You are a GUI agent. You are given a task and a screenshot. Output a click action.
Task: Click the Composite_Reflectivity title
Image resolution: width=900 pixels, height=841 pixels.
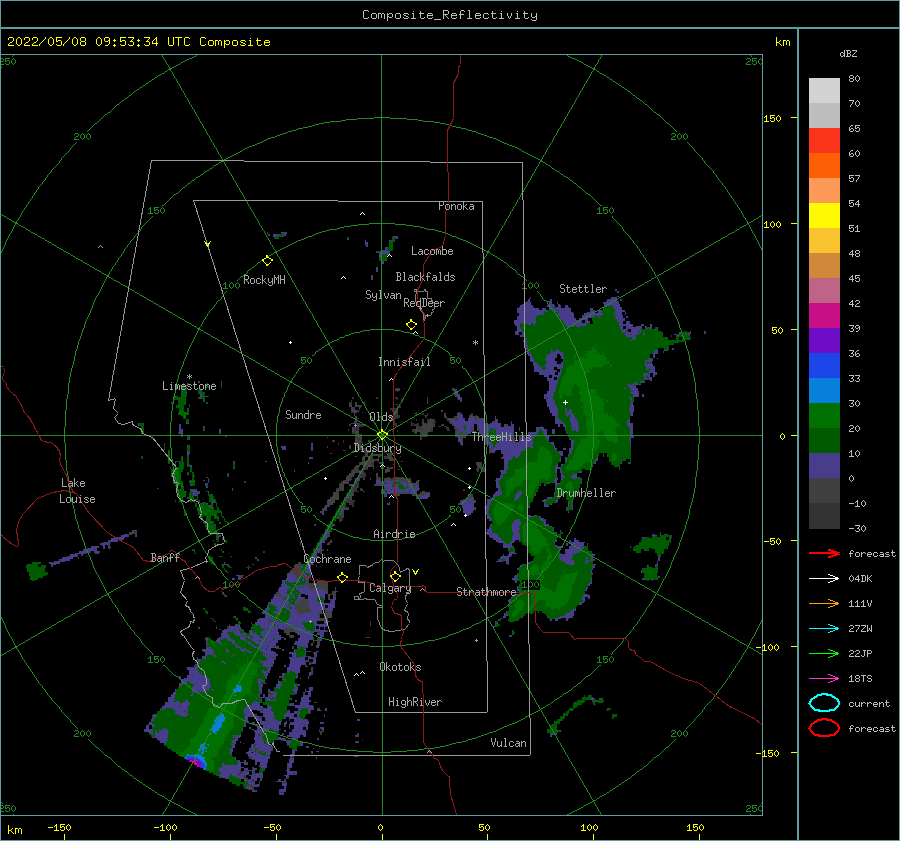coord(449,15)
